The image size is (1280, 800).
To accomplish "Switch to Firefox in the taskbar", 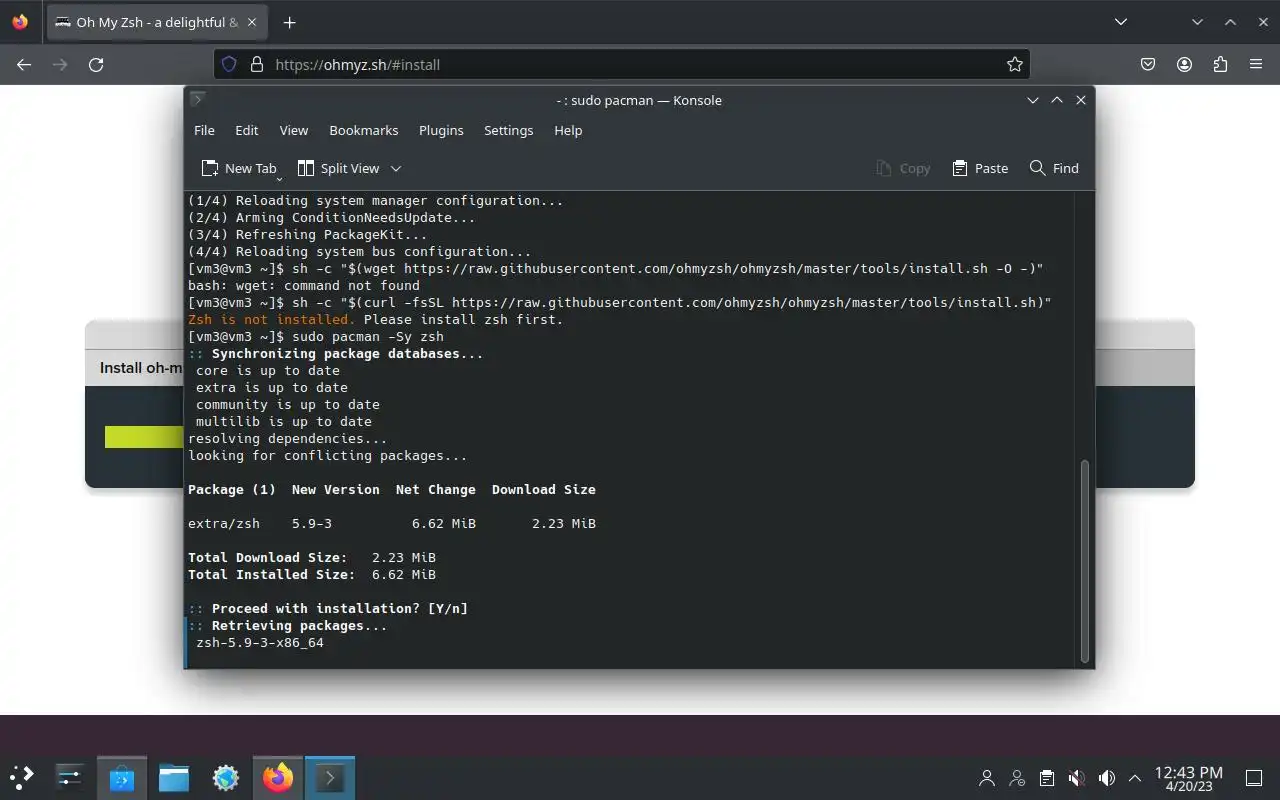I will pyautogui.click(x=278, y=777).
